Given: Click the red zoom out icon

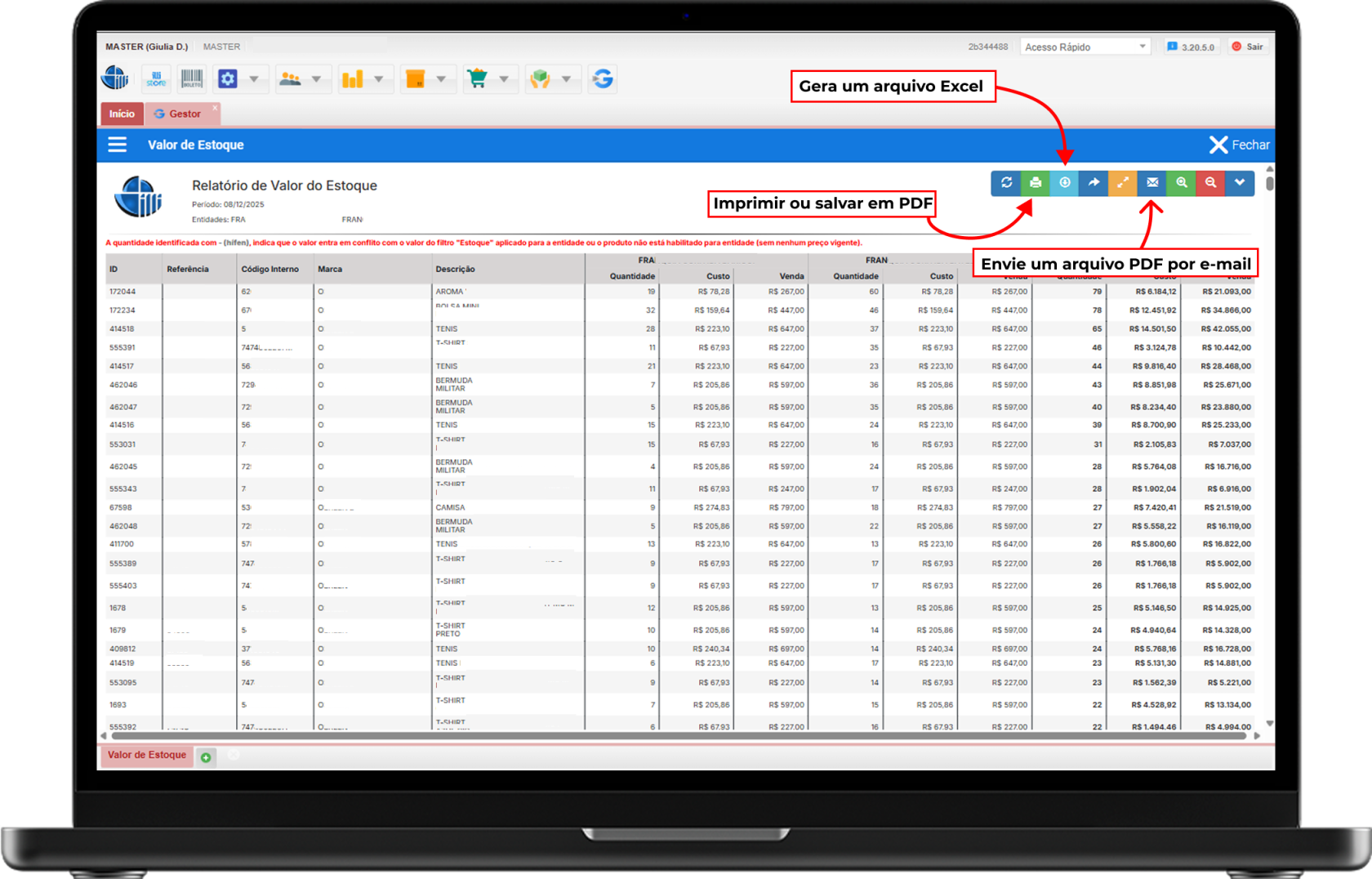Looking at the screenshot, I should [x=1211, y=183].
